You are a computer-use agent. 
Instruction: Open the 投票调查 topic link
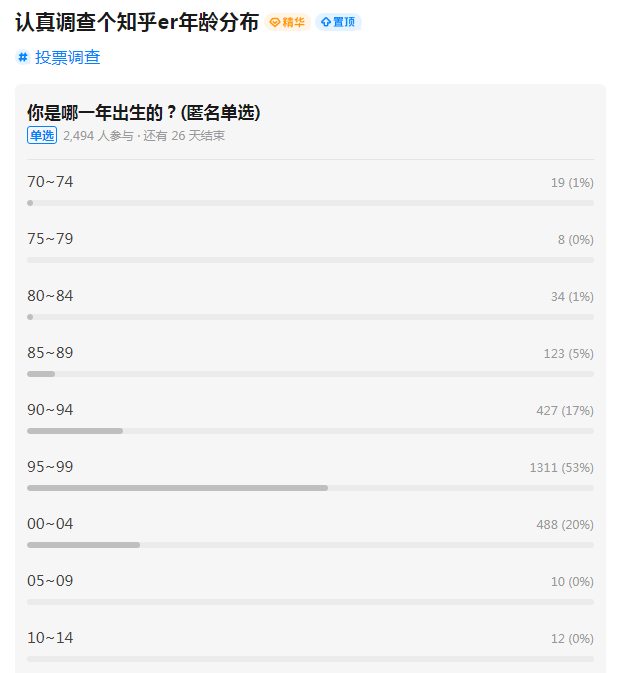click(x=68, y=57)
